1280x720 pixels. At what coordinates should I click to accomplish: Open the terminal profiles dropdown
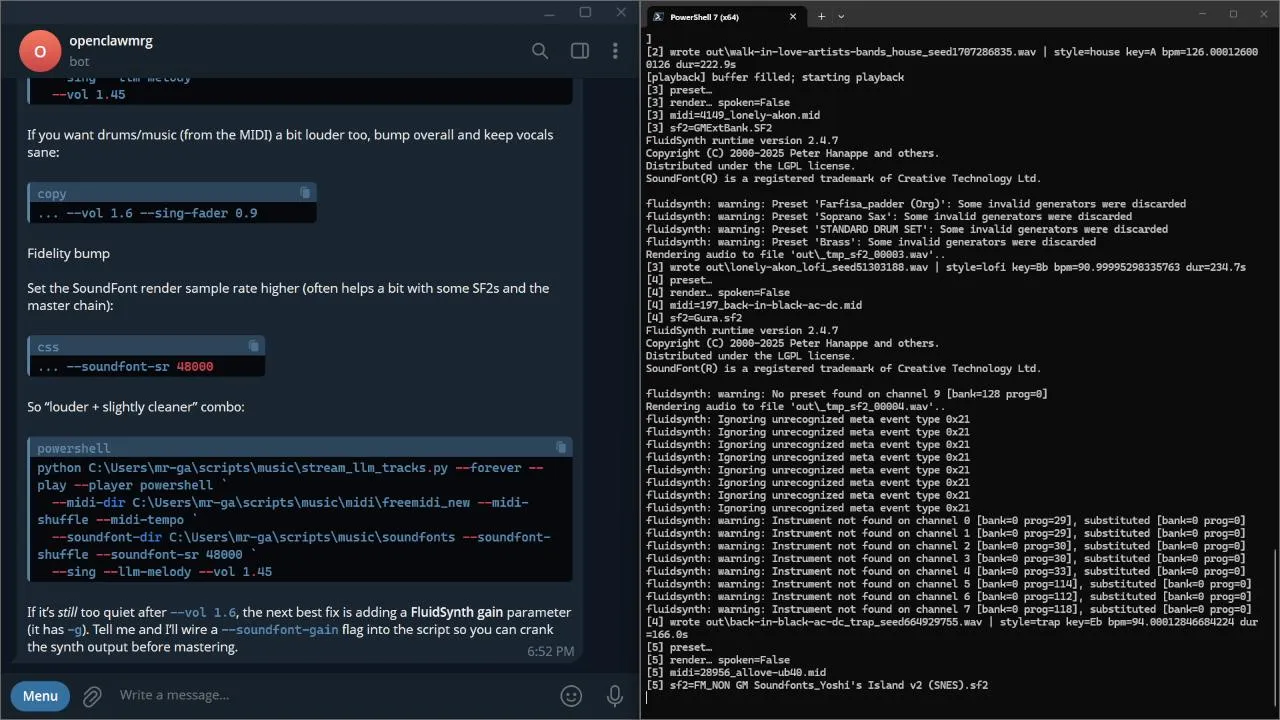click(841, 16)
